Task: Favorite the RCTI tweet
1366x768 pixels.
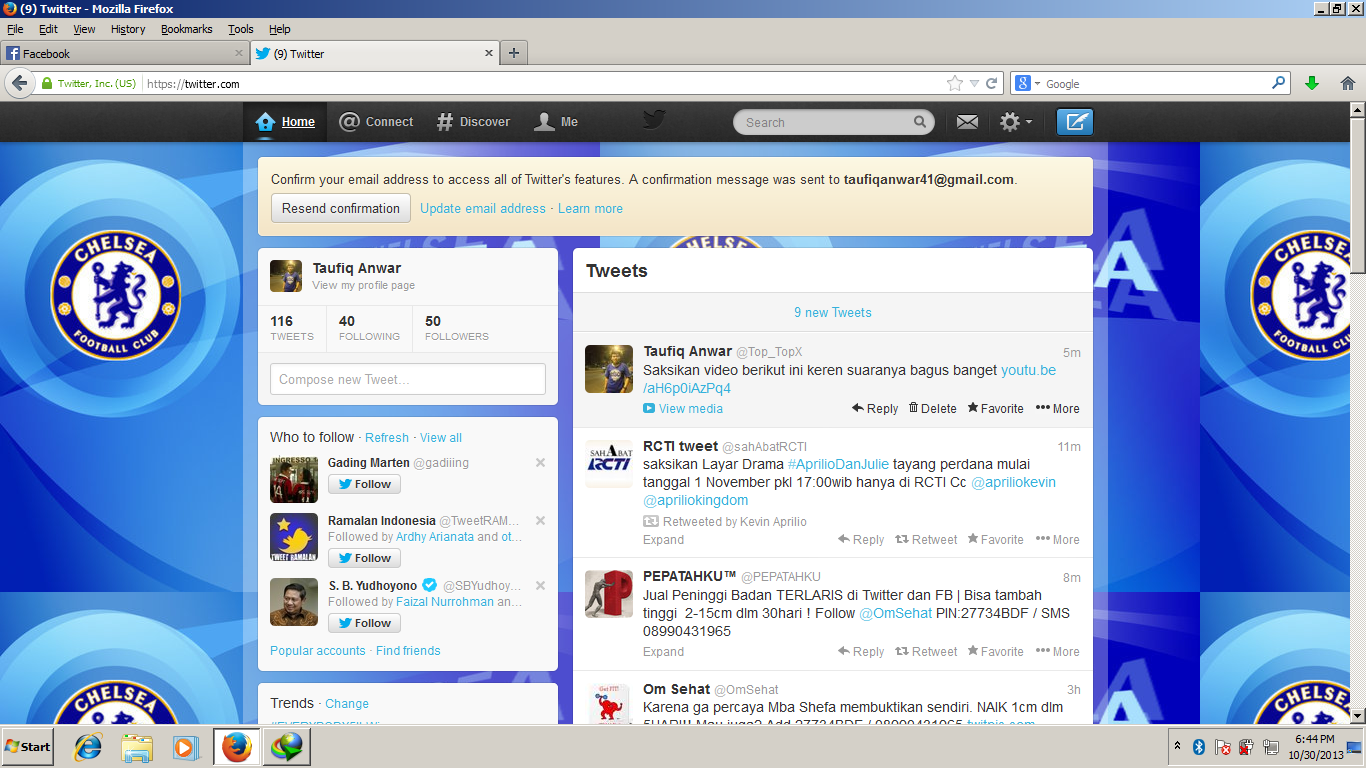Action: (x=995, y=539)
